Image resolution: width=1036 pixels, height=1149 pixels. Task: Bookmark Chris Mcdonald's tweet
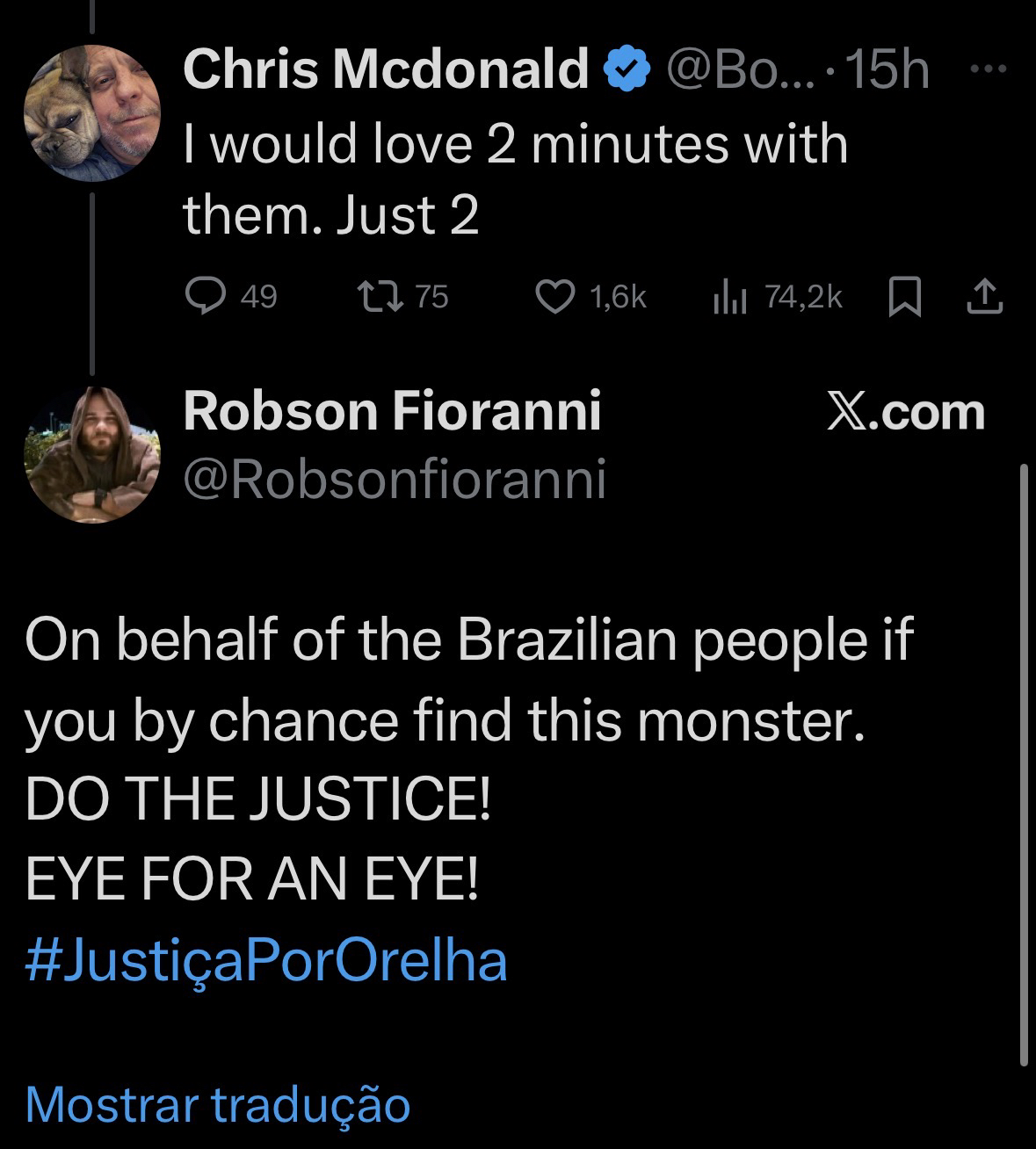[x=903, y=297]
